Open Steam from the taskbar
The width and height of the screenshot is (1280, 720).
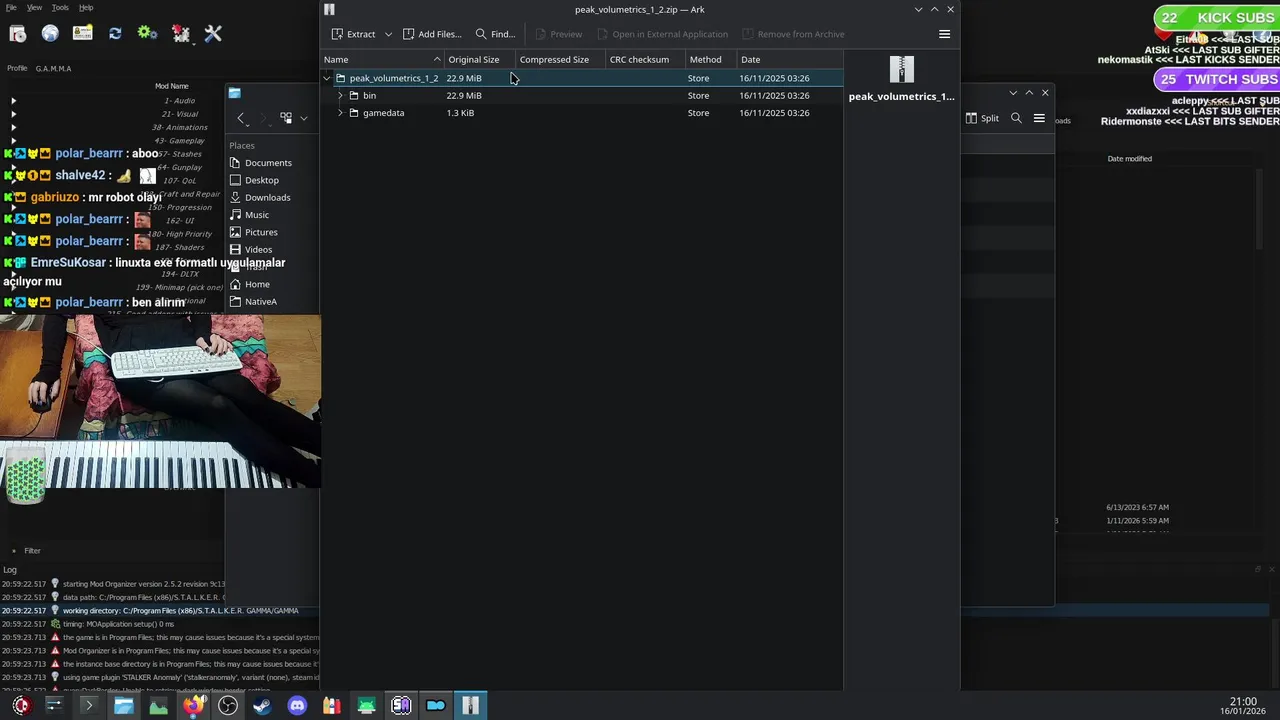coord(262,705)
